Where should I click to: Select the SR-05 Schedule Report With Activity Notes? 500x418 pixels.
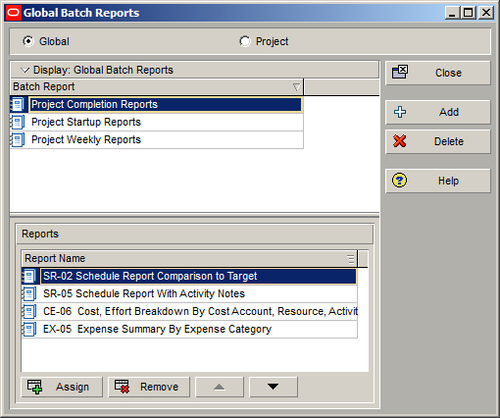click(x=189, y=294)
